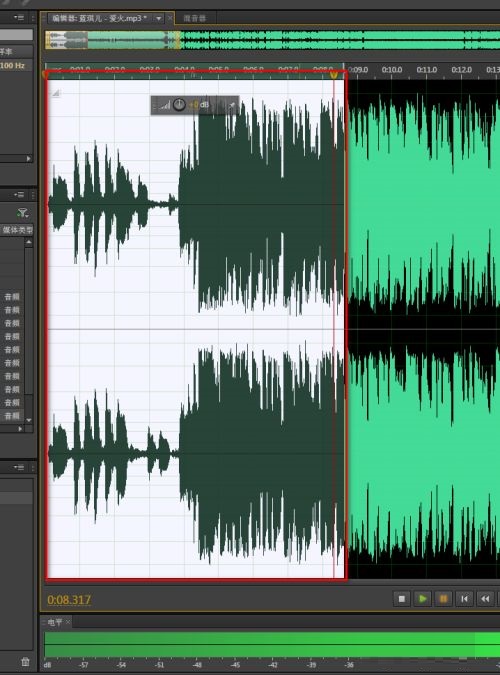The width and height of the screenshot is (500, 675).
Task: Select the 编辑器 editor tab
Action: [100, 19]
